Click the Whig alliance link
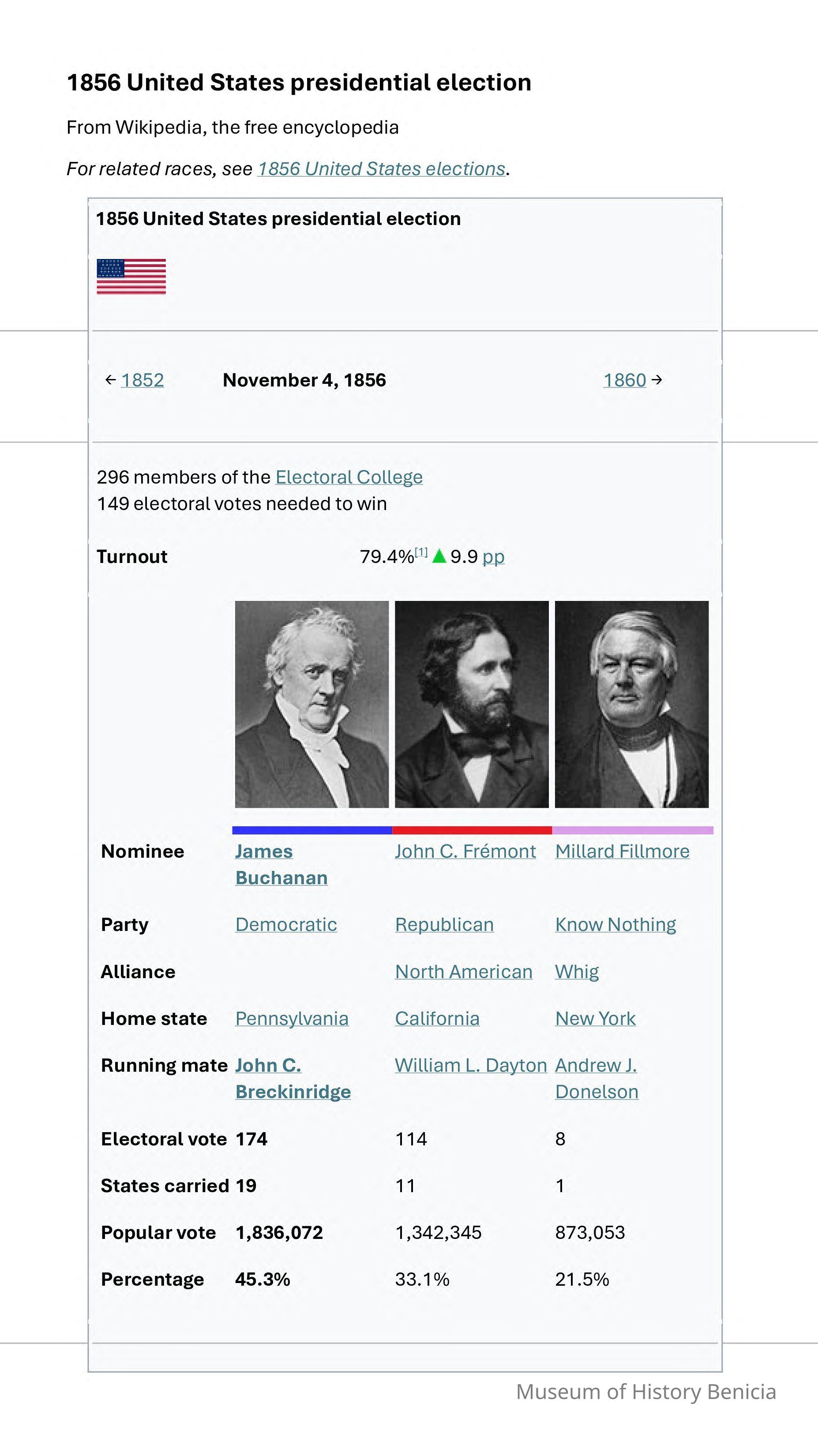This screenshot has width=818, height=1456. pyautogui.click(x=577, y=972)
